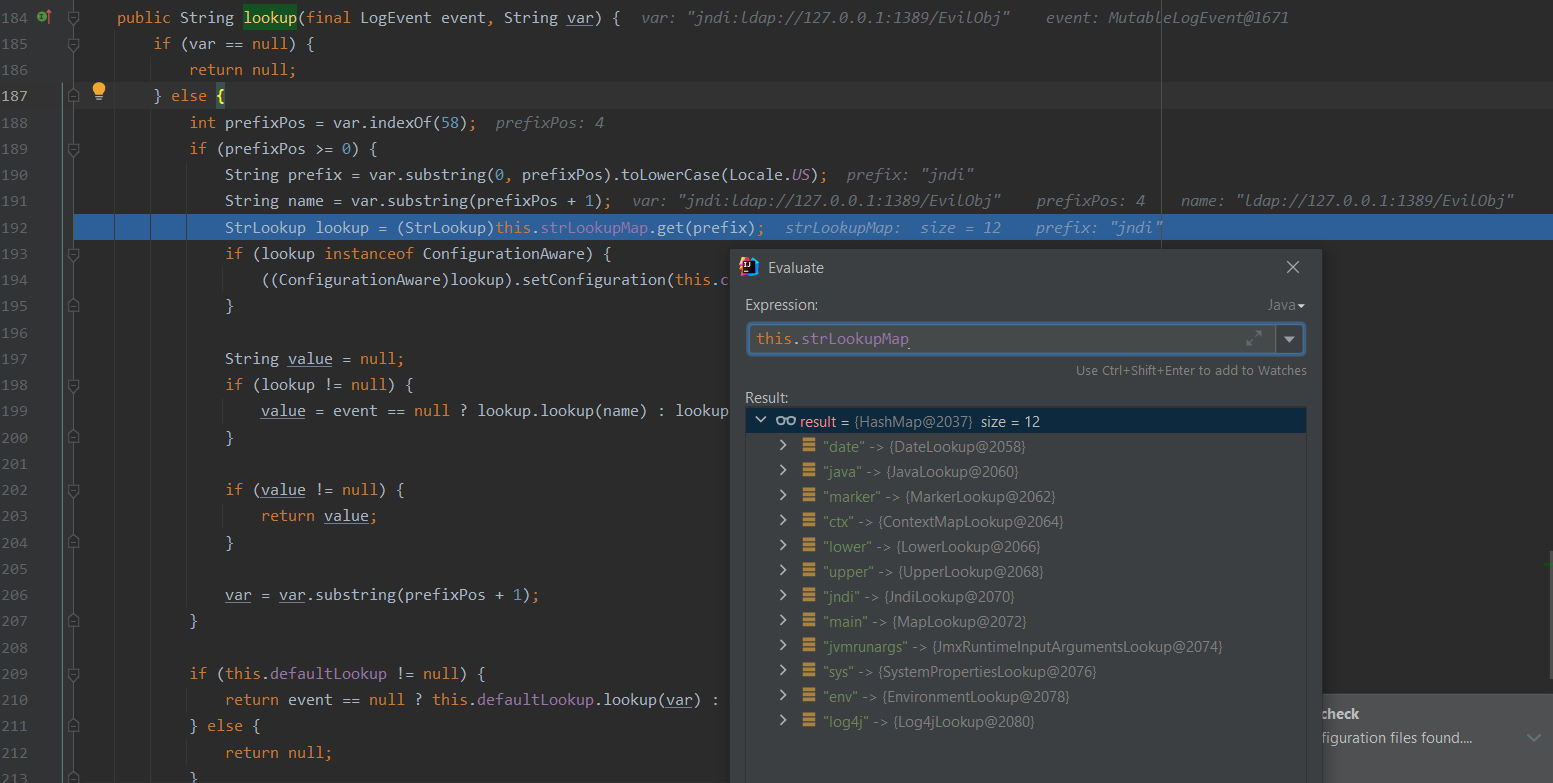The width and height of the screenshot is (1553, 783).
Task: Click the map entry icon beside "upper"
Action: point(809,571)
